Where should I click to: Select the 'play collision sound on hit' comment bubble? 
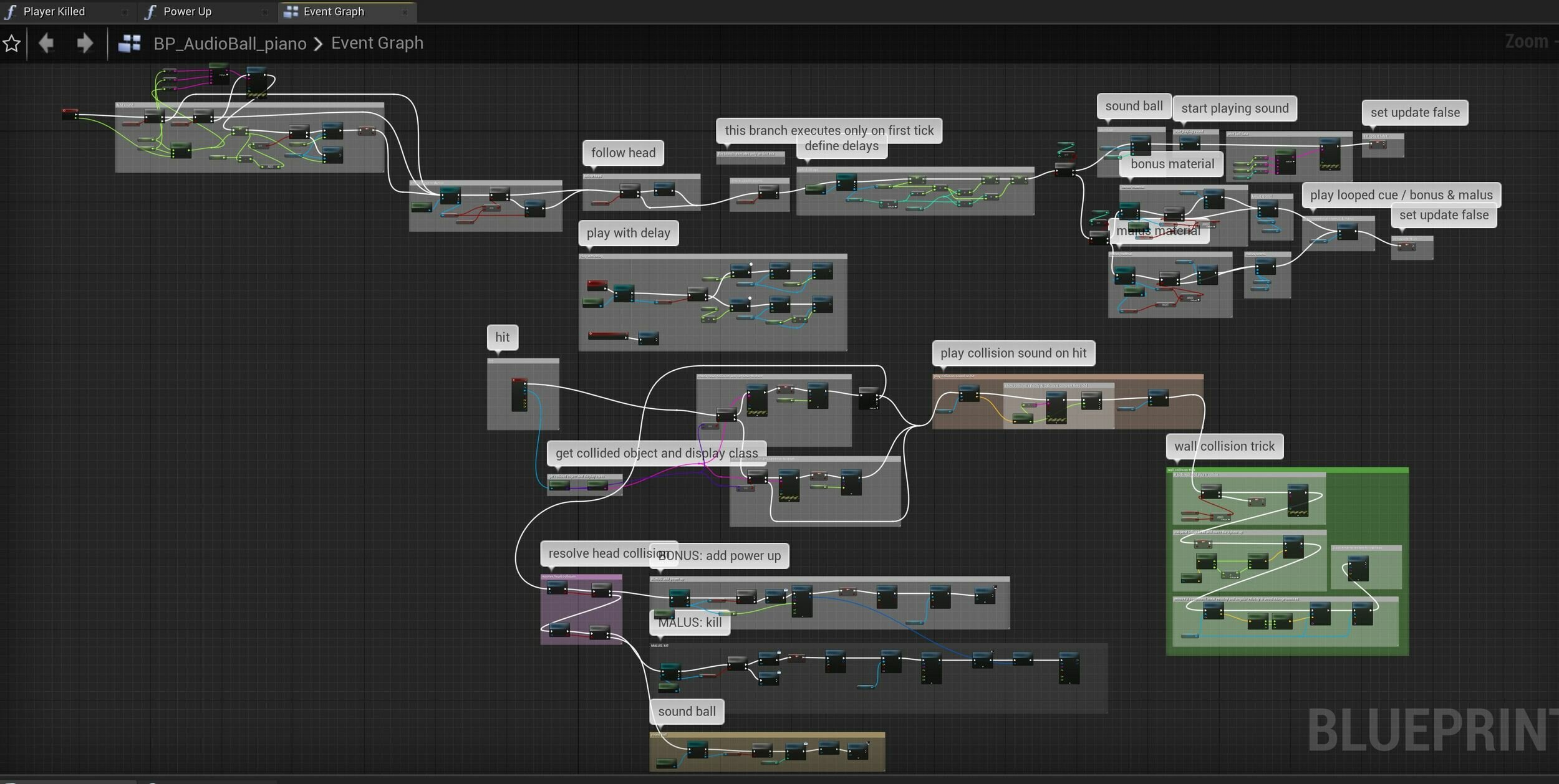(x=1013, y=353)
